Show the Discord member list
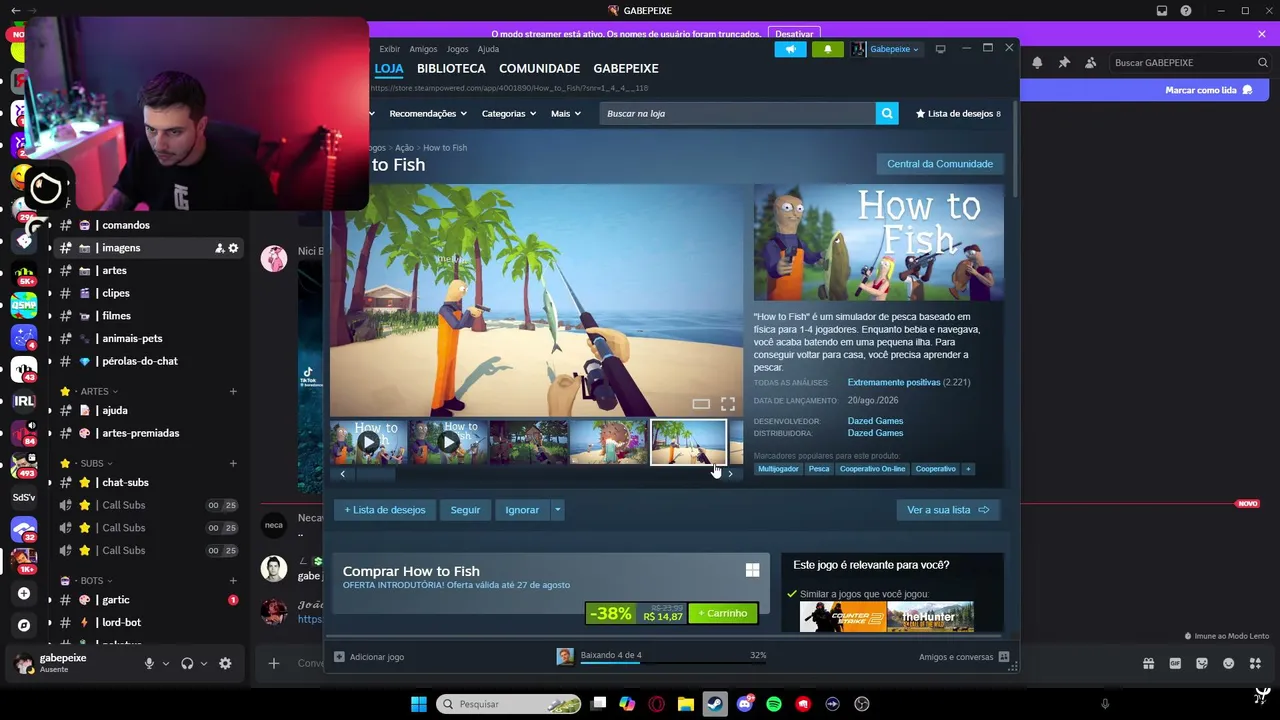The width and height of the screenshot is (1280, 720). click(1090, 62)
